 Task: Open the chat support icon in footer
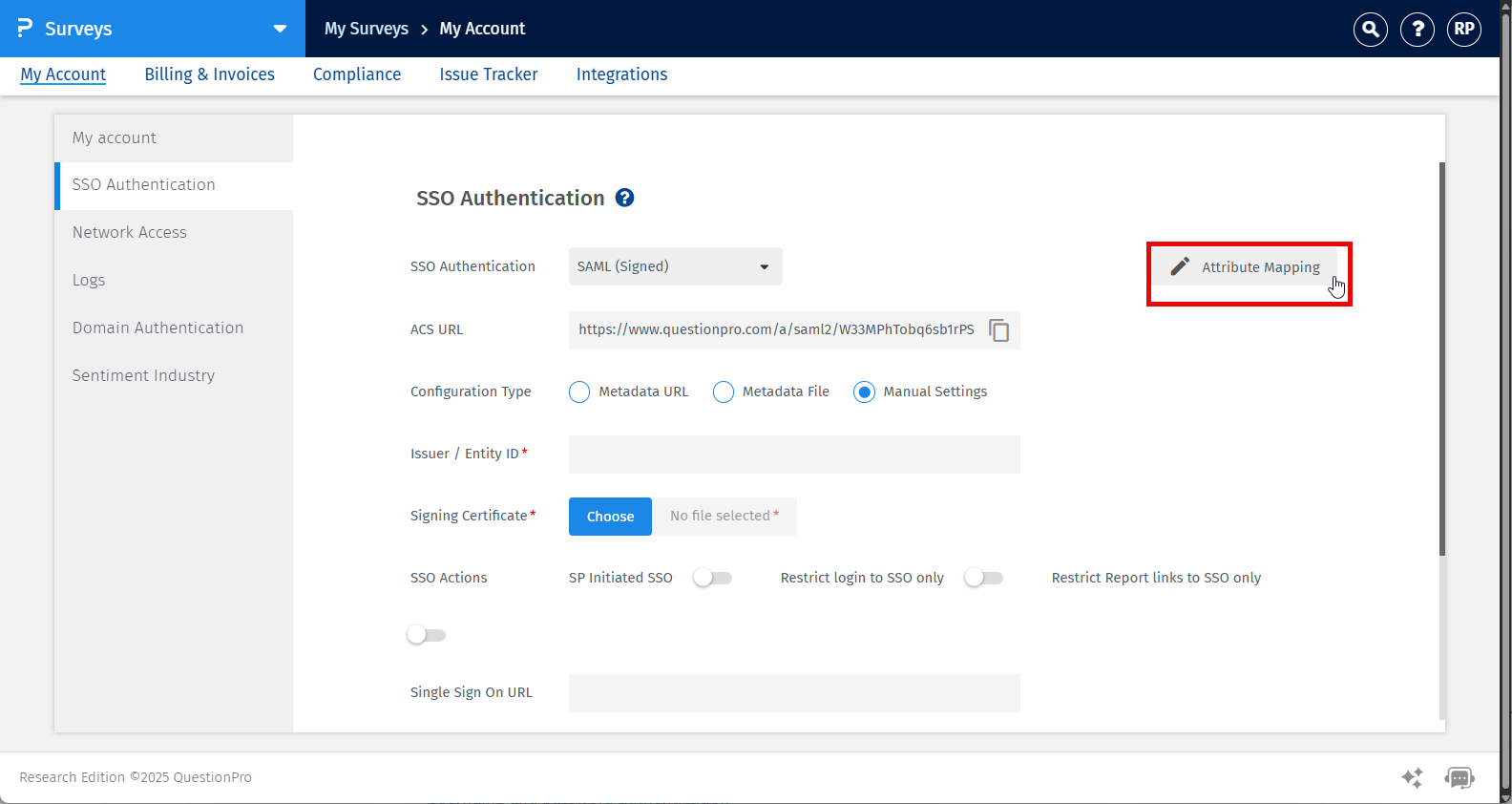click(1459, 777)
